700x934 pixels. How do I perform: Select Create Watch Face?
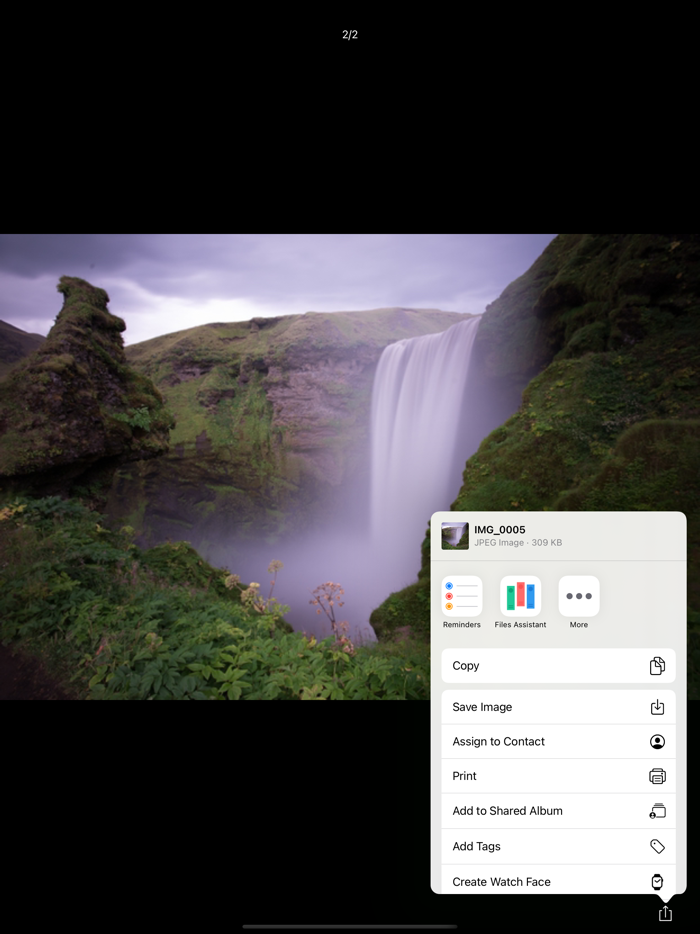[558, 881]
